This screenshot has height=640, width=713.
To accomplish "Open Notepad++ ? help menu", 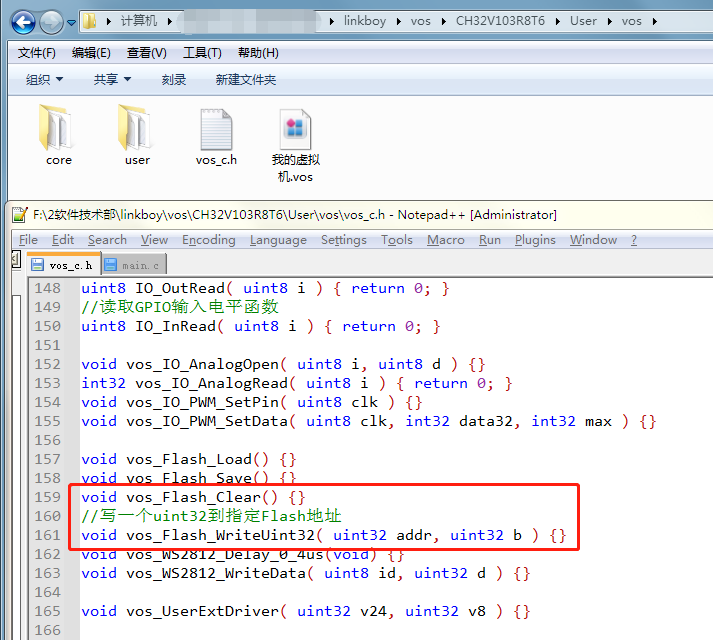I will [x=634, y=240].
